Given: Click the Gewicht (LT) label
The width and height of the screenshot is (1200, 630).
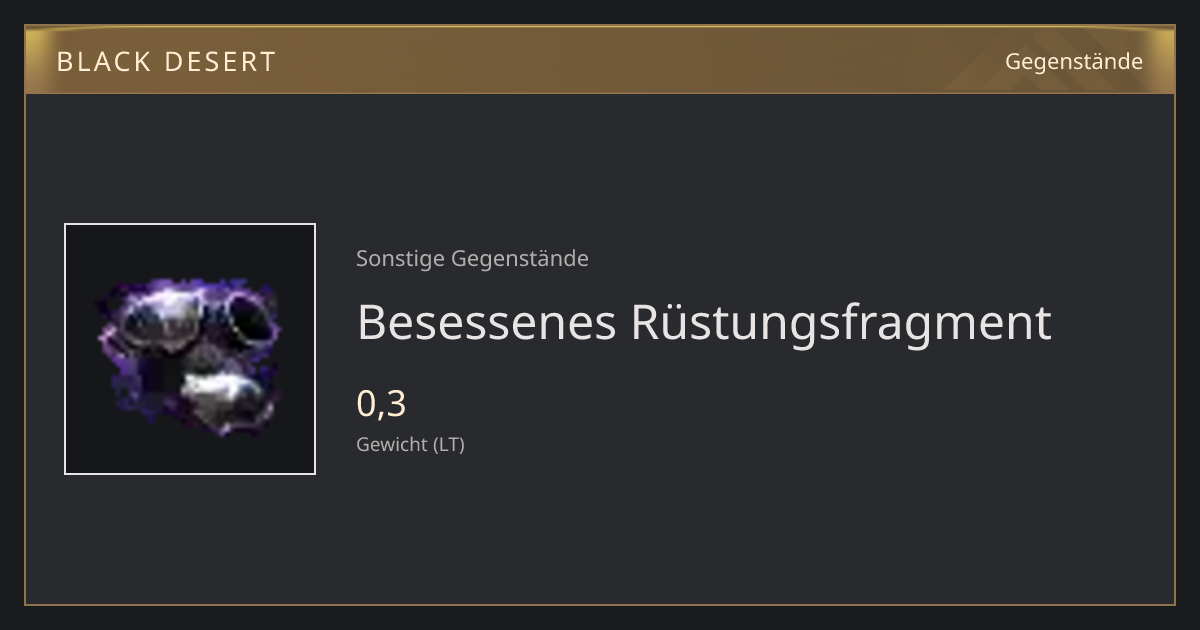Looking at the screenshot, I should (410, 445).
